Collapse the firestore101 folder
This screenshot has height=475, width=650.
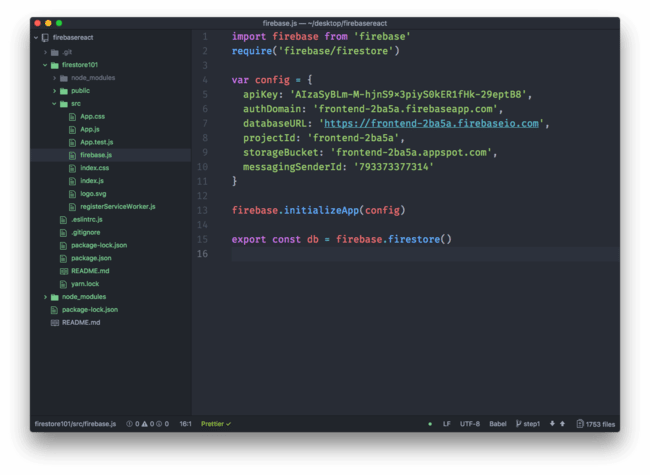click(45, 65)
